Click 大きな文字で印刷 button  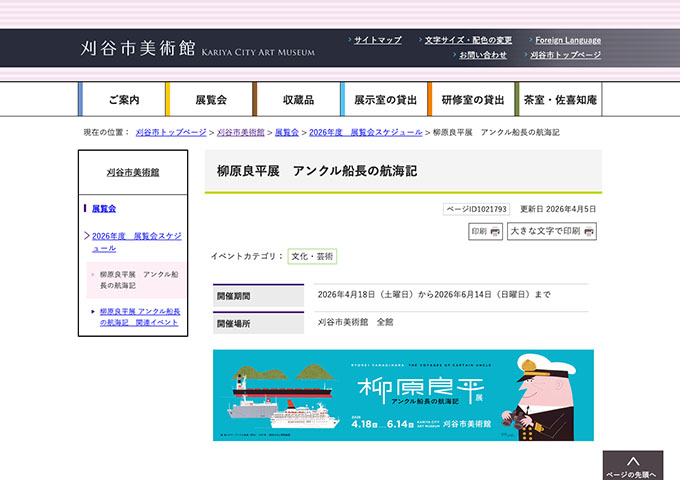coord(552,231)
